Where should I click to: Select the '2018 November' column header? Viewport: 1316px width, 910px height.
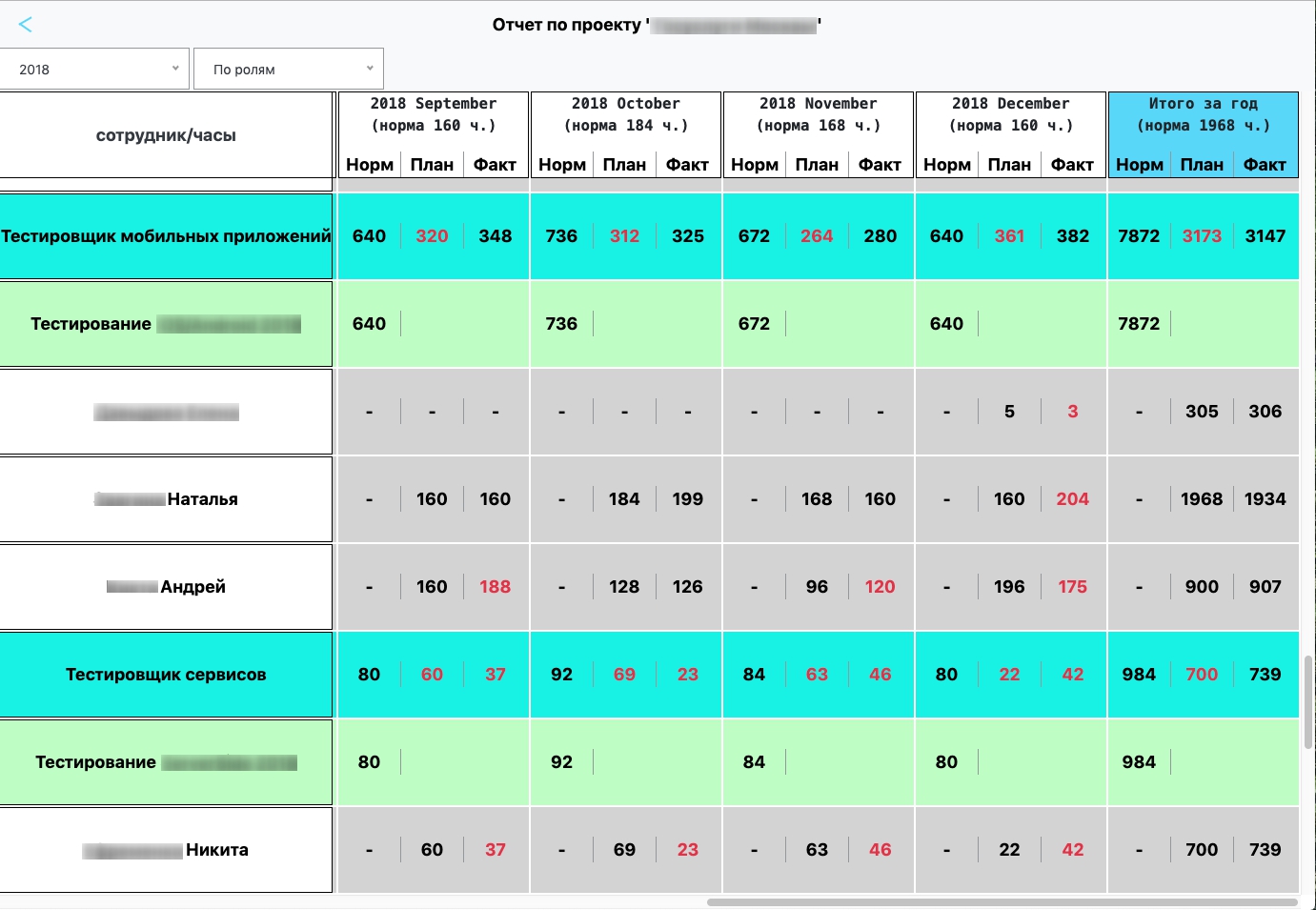(x=819, y=114)
